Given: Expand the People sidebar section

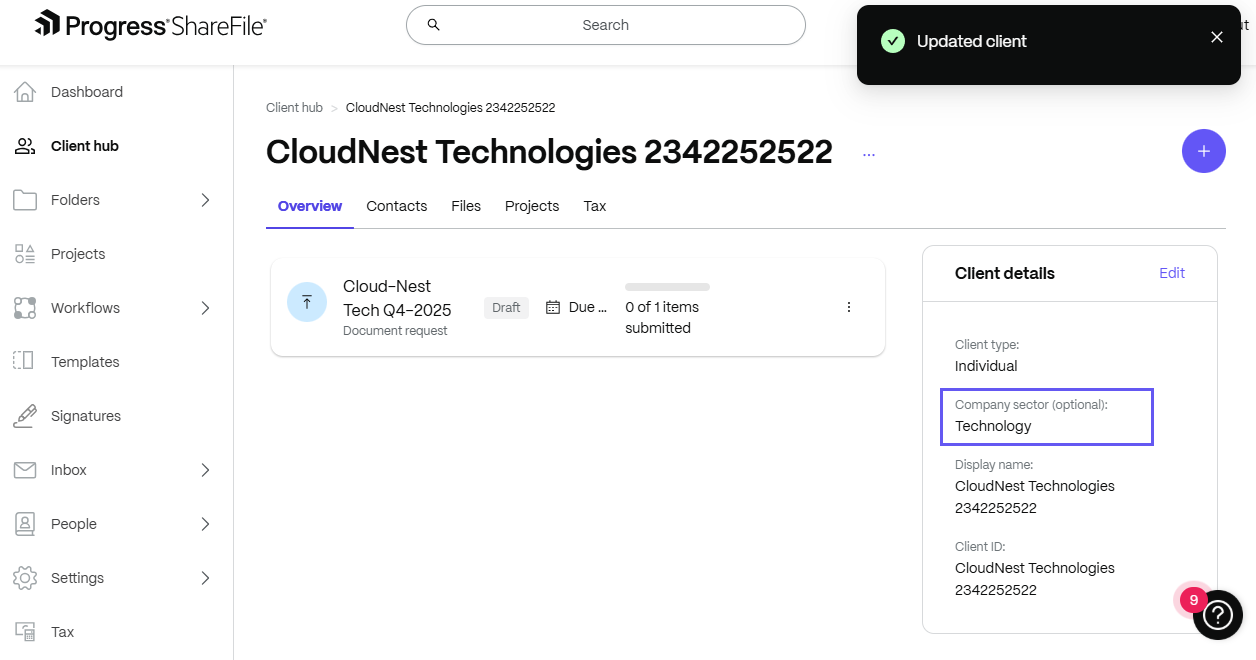Looking at the screenshot, I should click(204, 523).
